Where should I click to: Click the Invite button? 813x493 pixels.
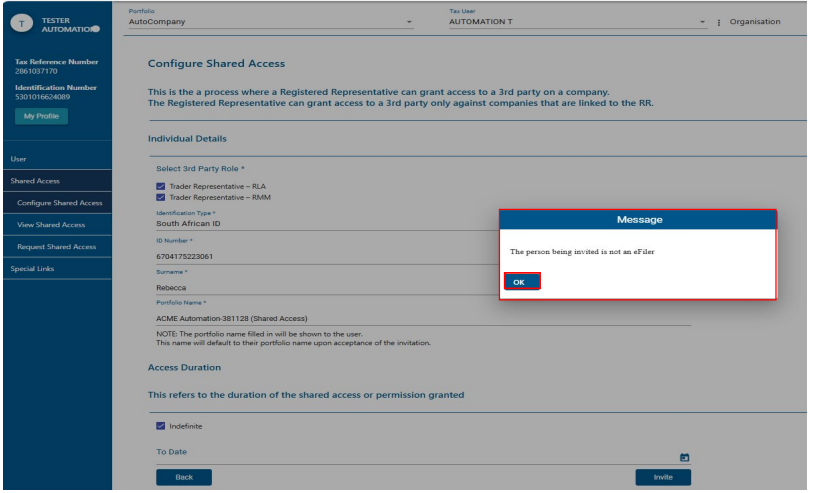(x=663, y=477)
